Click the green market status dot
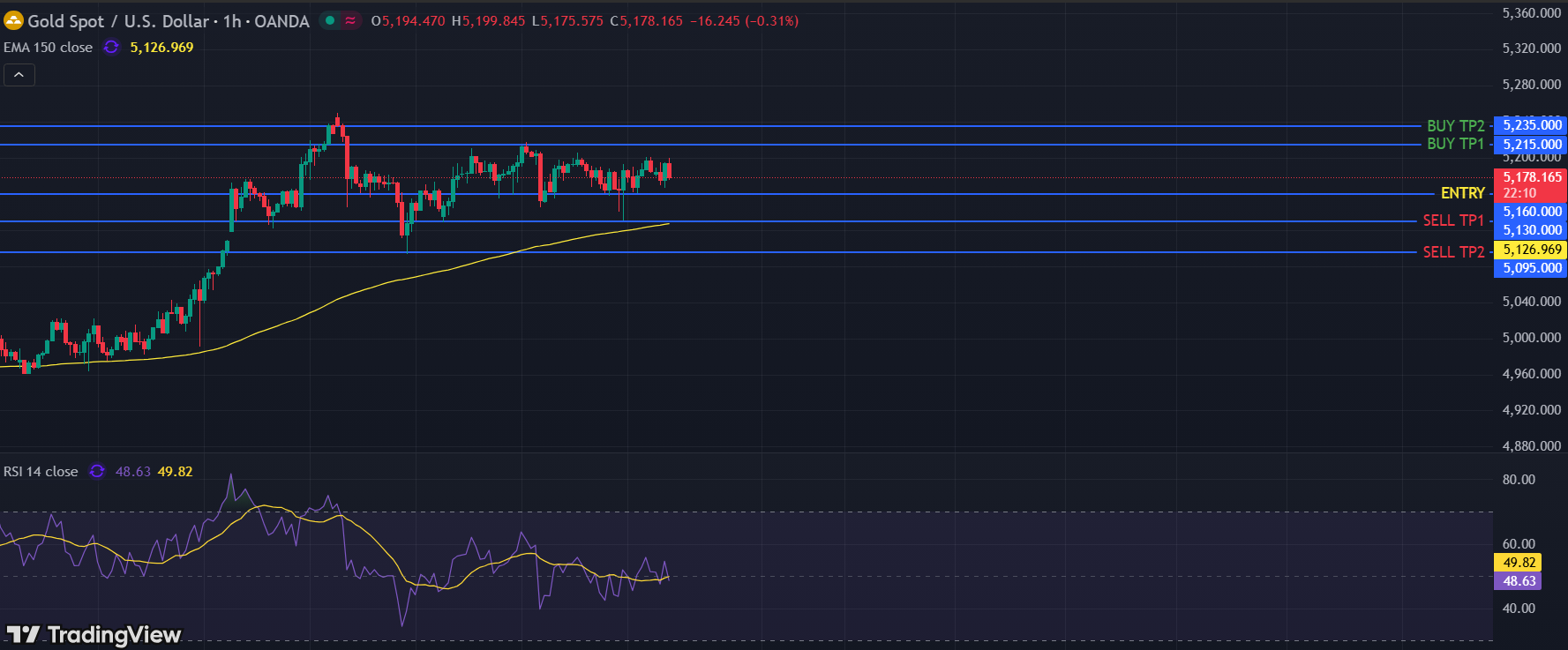Screen dimensions: 1568x650 point(330,20)
